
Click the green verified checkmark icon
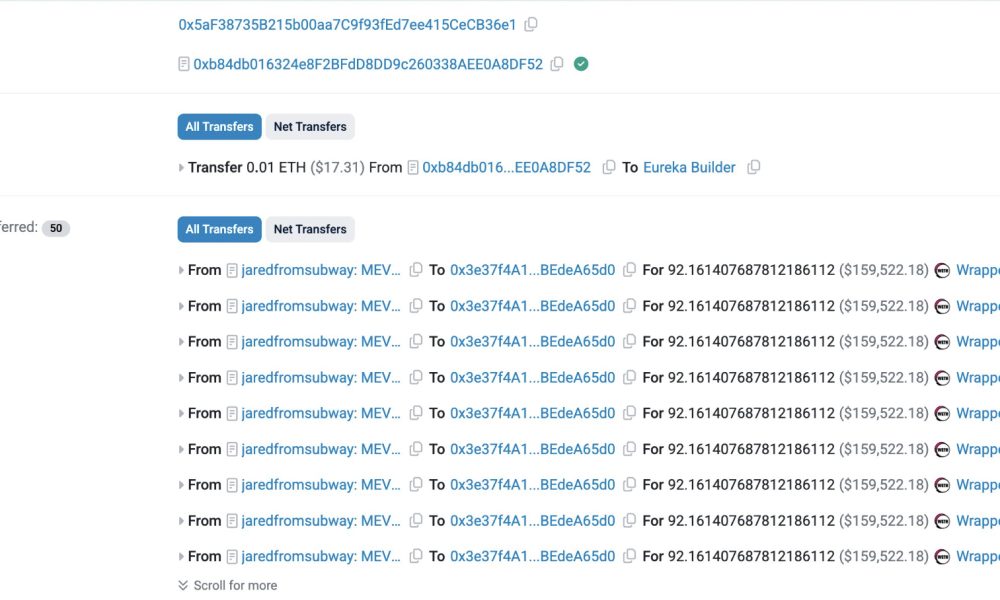point(581,64)
